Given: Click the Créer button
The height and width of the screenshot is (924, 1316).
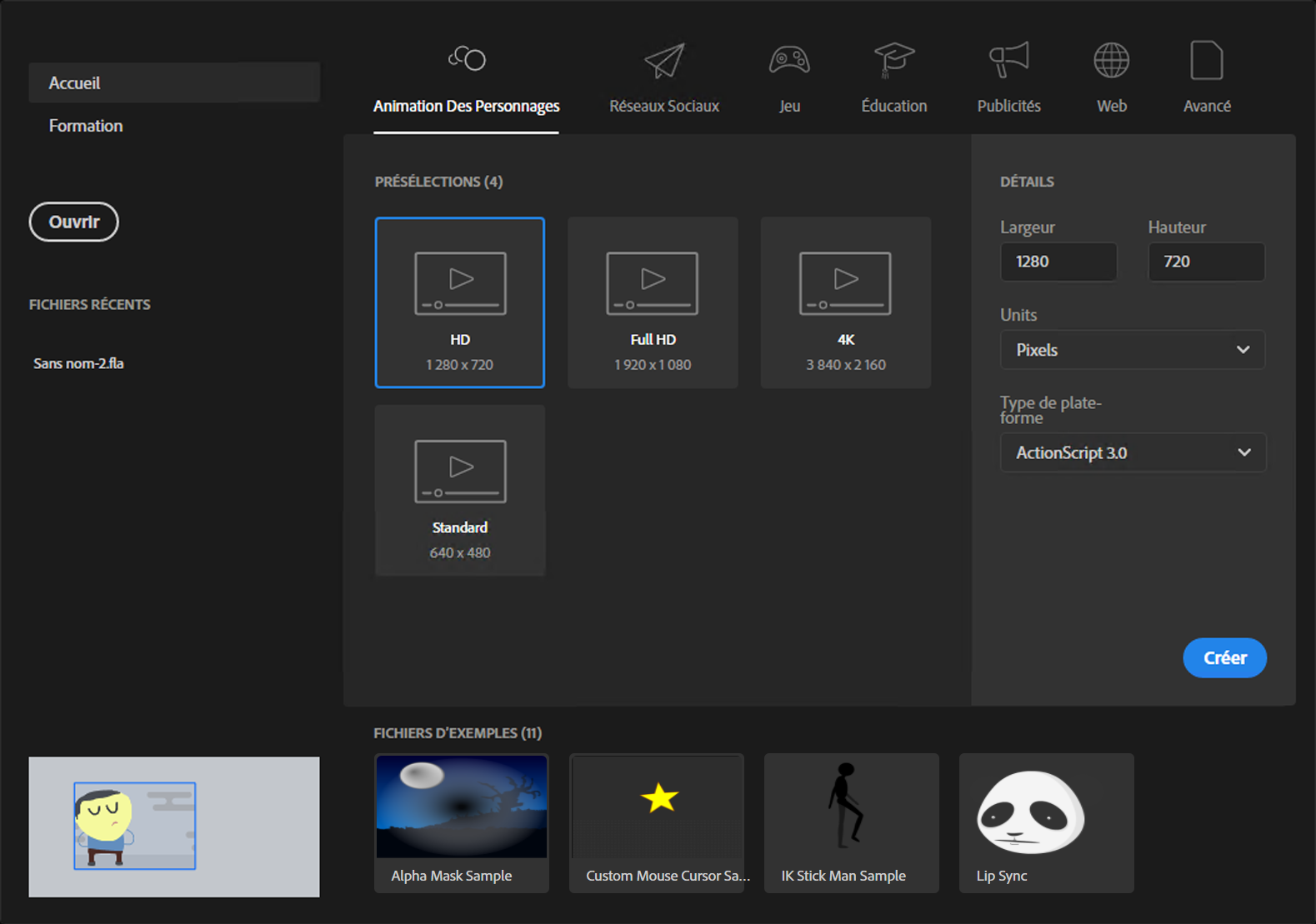Looking at the screenshot, I should (1224, 657).
